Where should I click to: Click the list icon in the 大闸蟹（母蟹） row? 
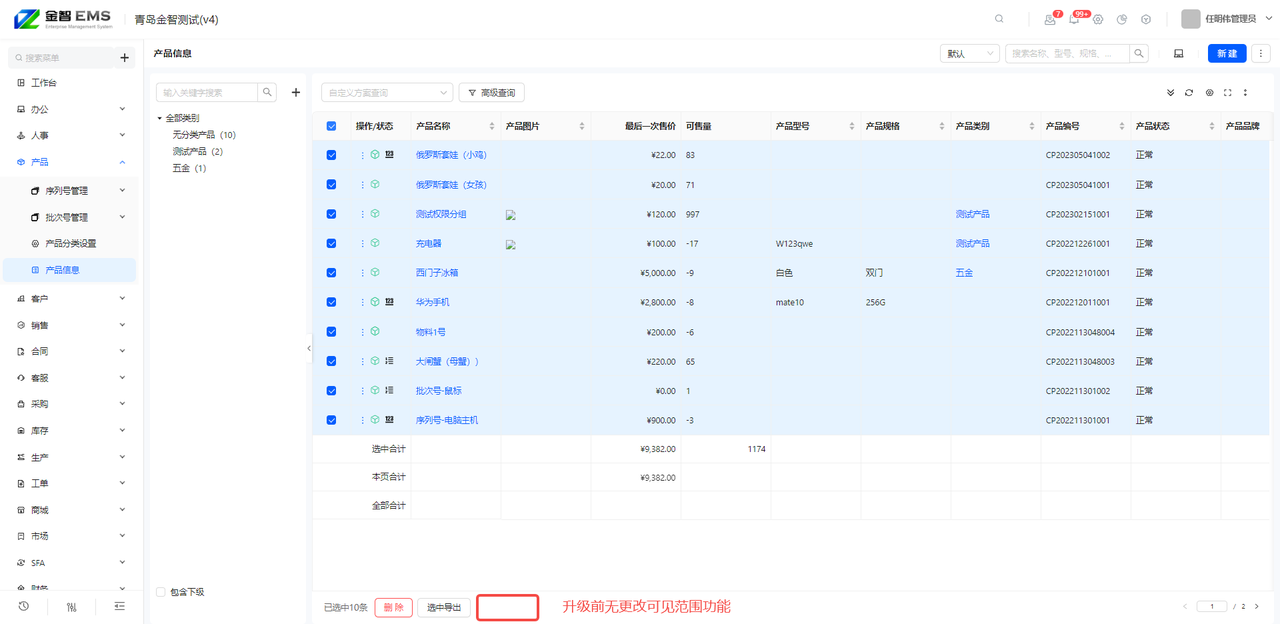point(389,361)
